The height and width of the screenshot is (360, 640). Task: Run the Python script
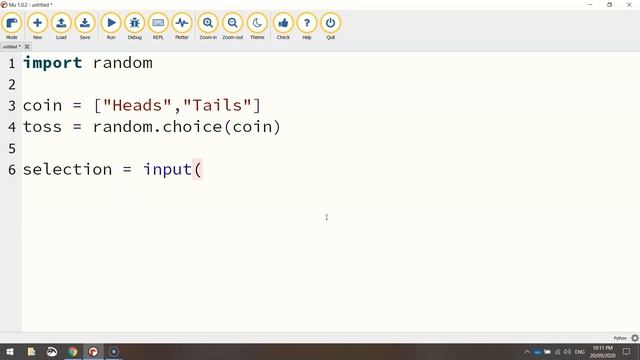(111, 26)
